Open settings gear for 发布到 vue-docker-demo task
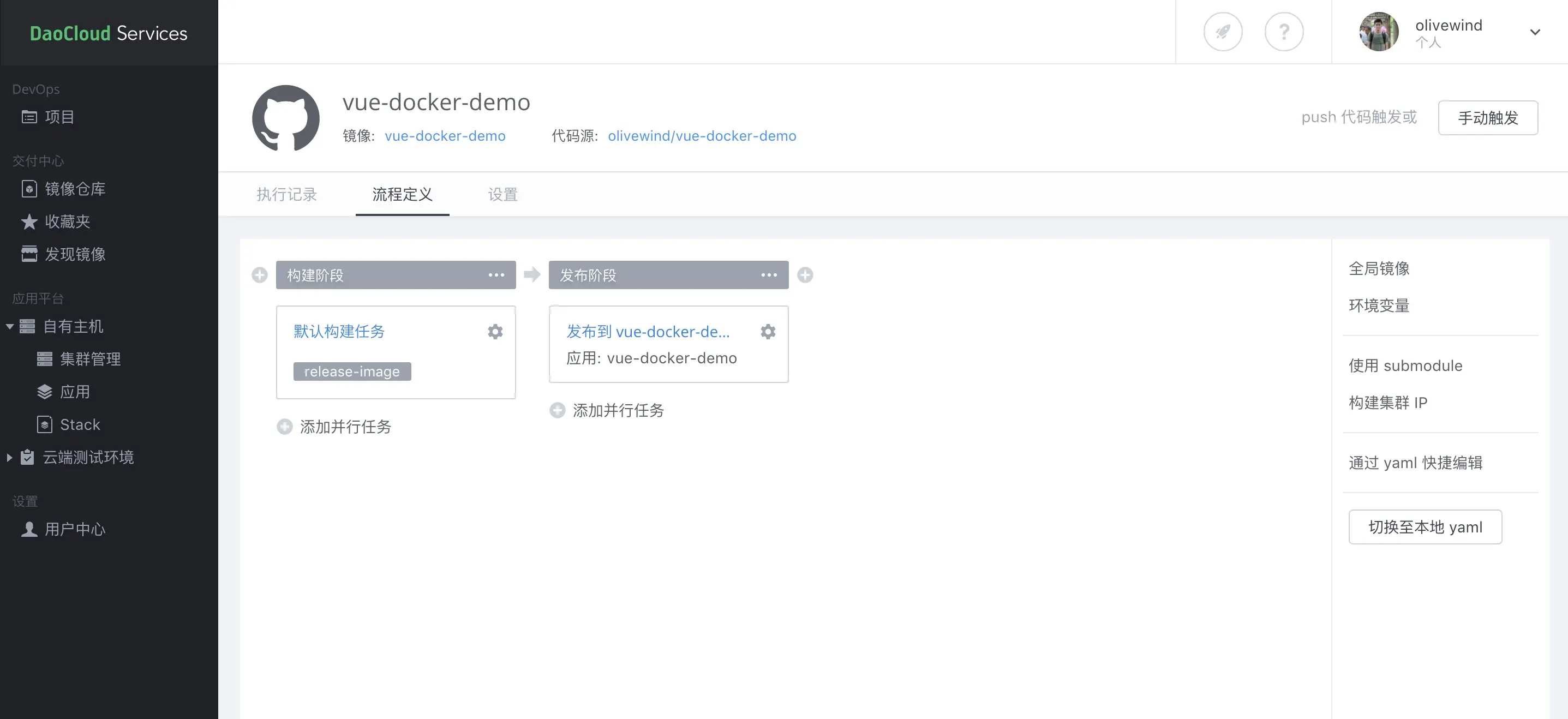 (768, 332)
